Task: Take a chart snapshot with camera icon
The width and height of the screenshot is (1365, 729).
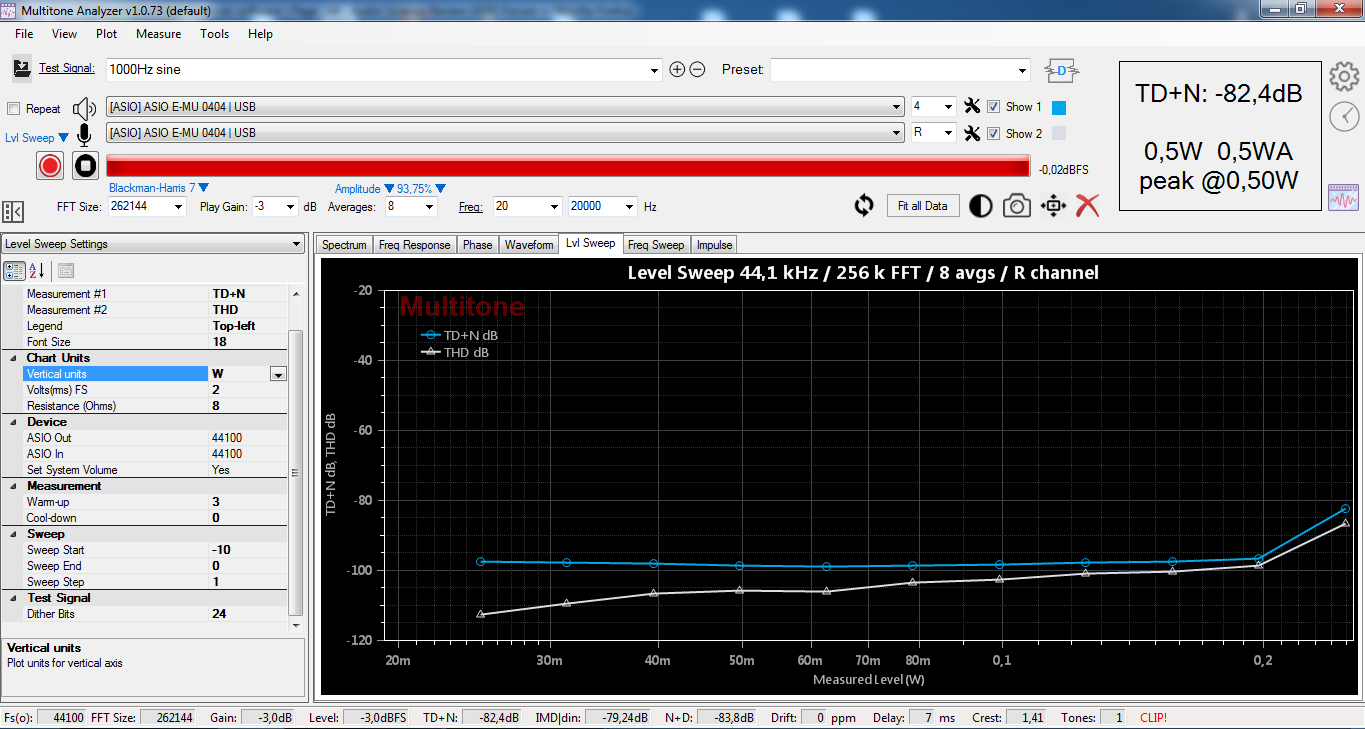Action: pyautogui.click(x=1017, y=206)
